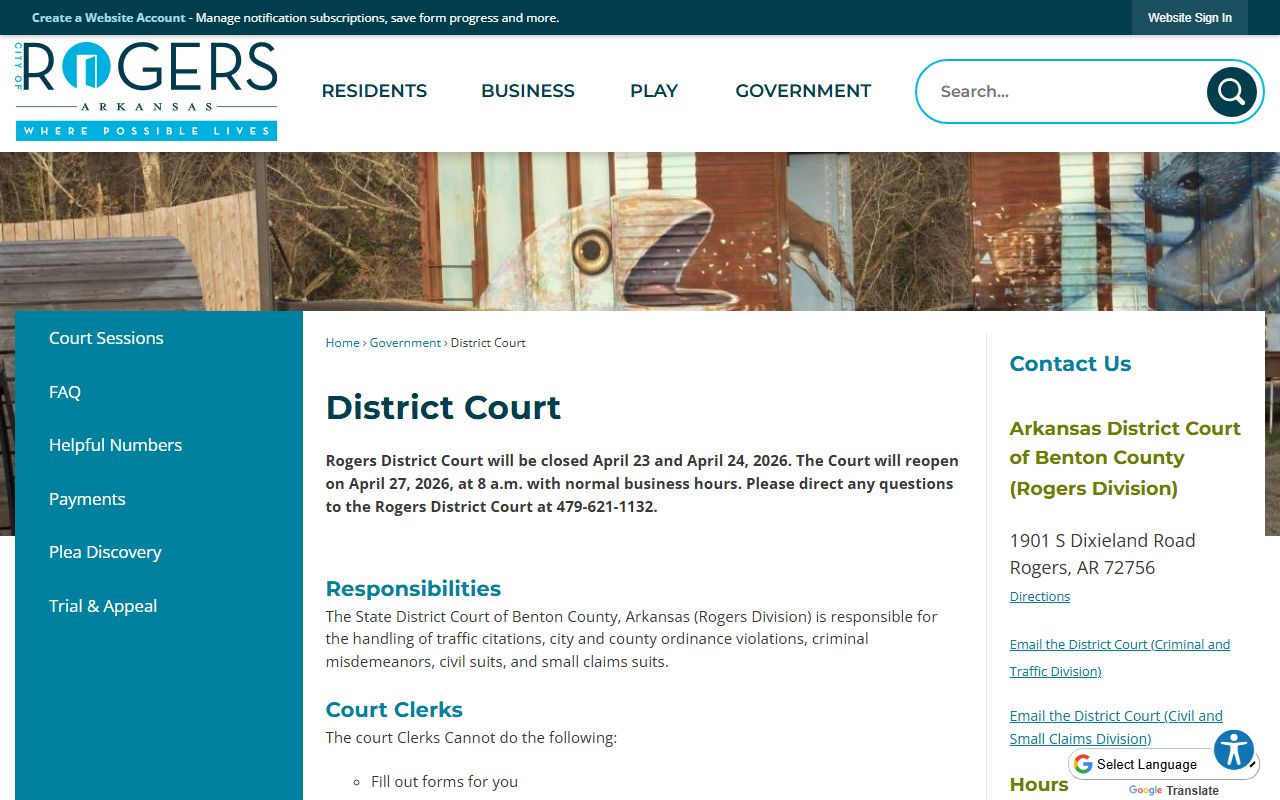This screenshot has width=1280, height=800.
Task: Click the search magnifying glass icon
Action: point(1231,92)
